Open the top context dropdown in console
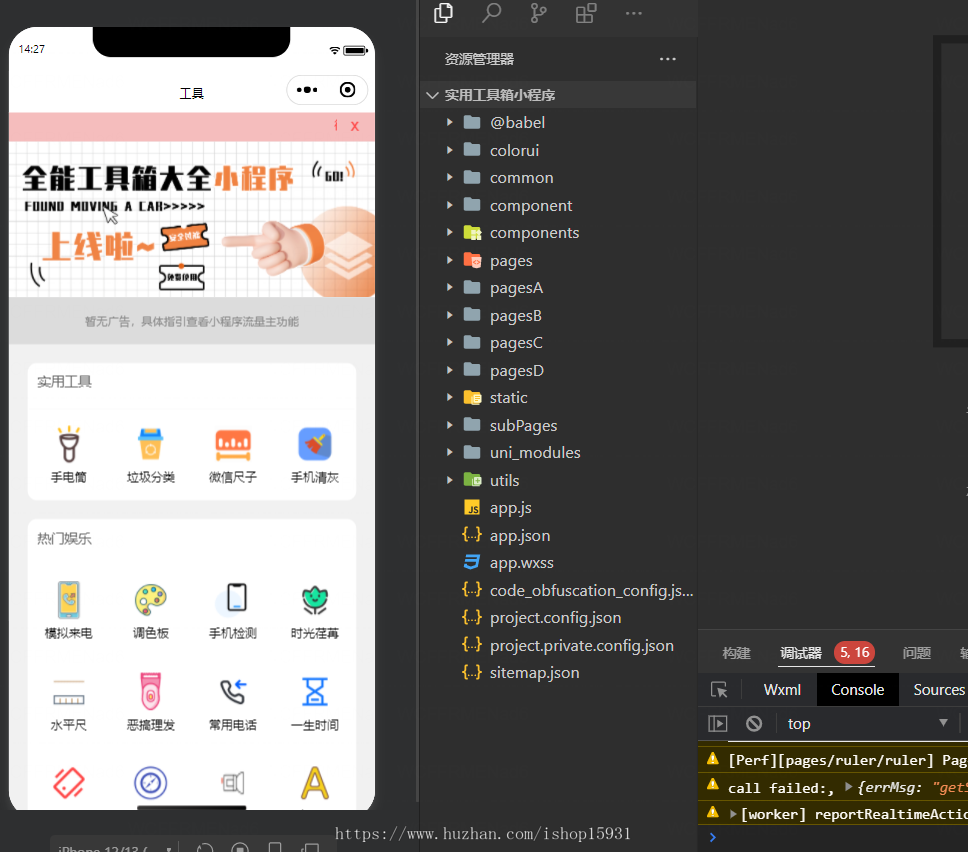This screenshot has width=968, height=852. [x=866, y=724]
